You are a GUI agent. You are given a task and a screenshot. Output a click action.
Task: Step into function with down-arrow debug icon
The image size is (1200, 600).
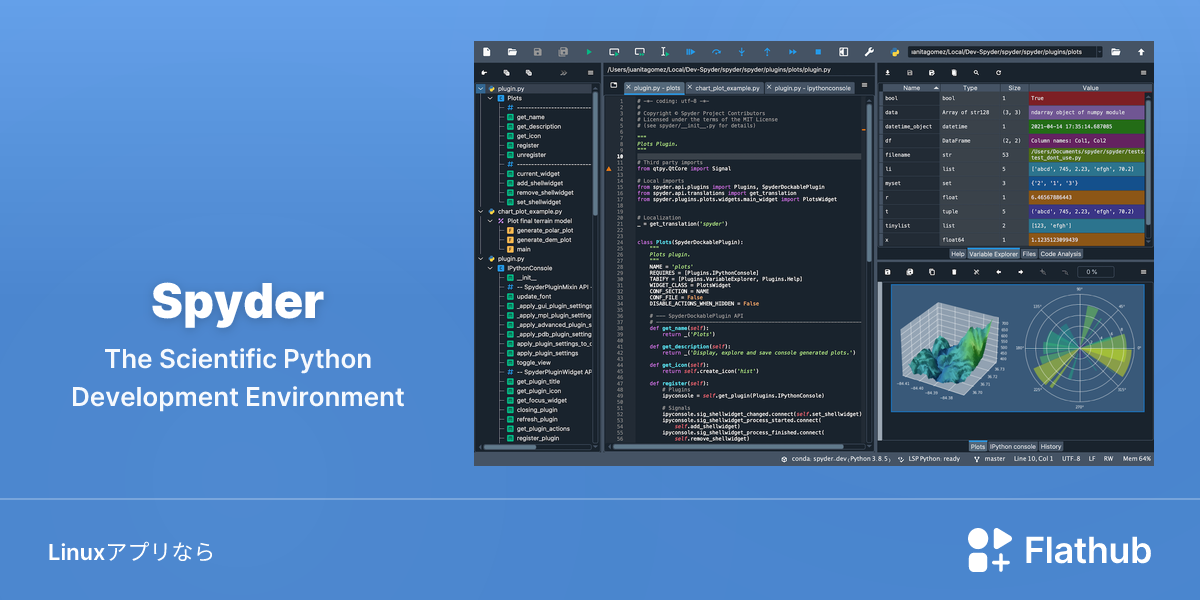[741, 51]
